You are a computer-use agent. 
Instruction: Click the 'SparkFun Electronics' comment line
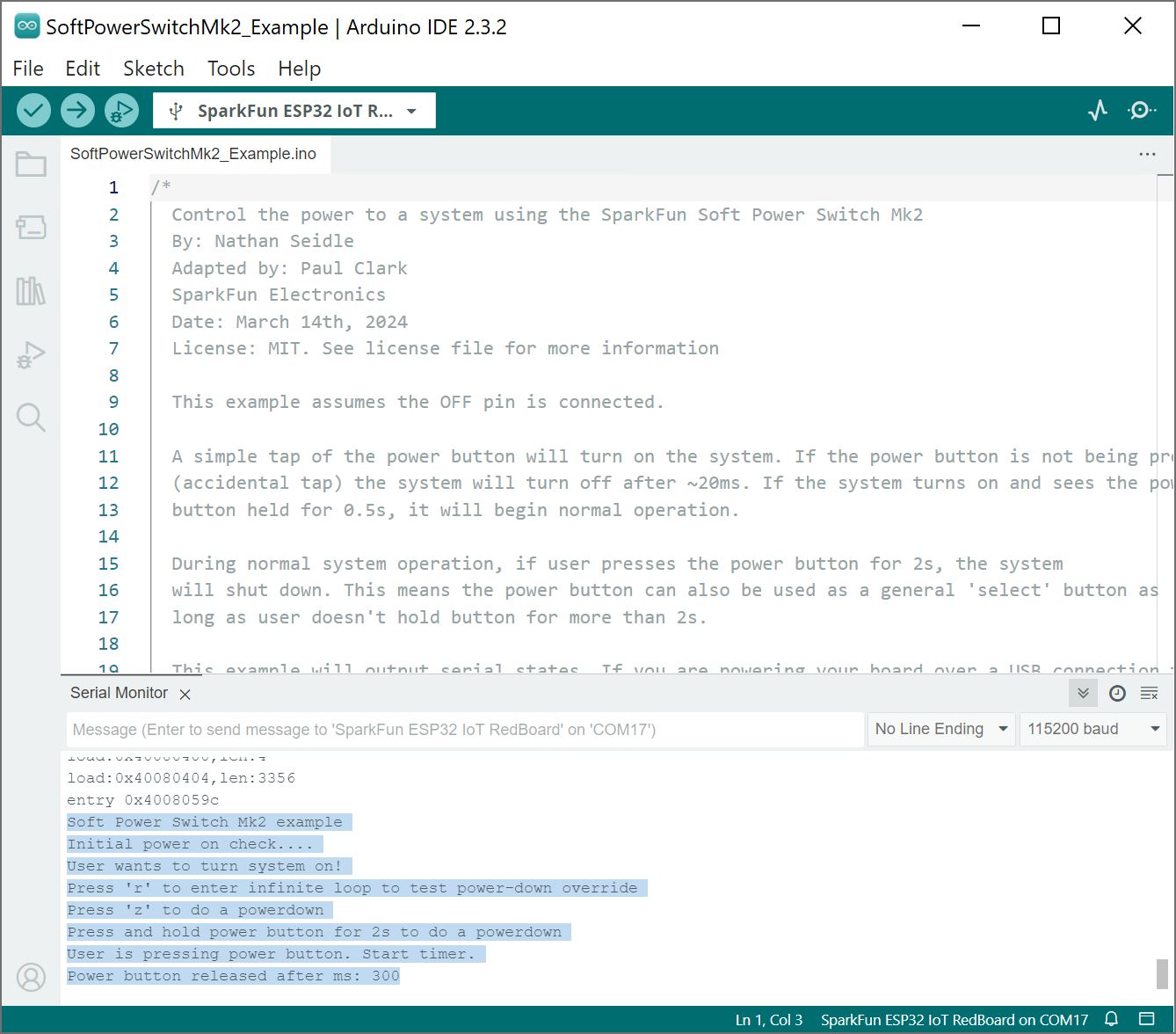[x=279, y=295]
